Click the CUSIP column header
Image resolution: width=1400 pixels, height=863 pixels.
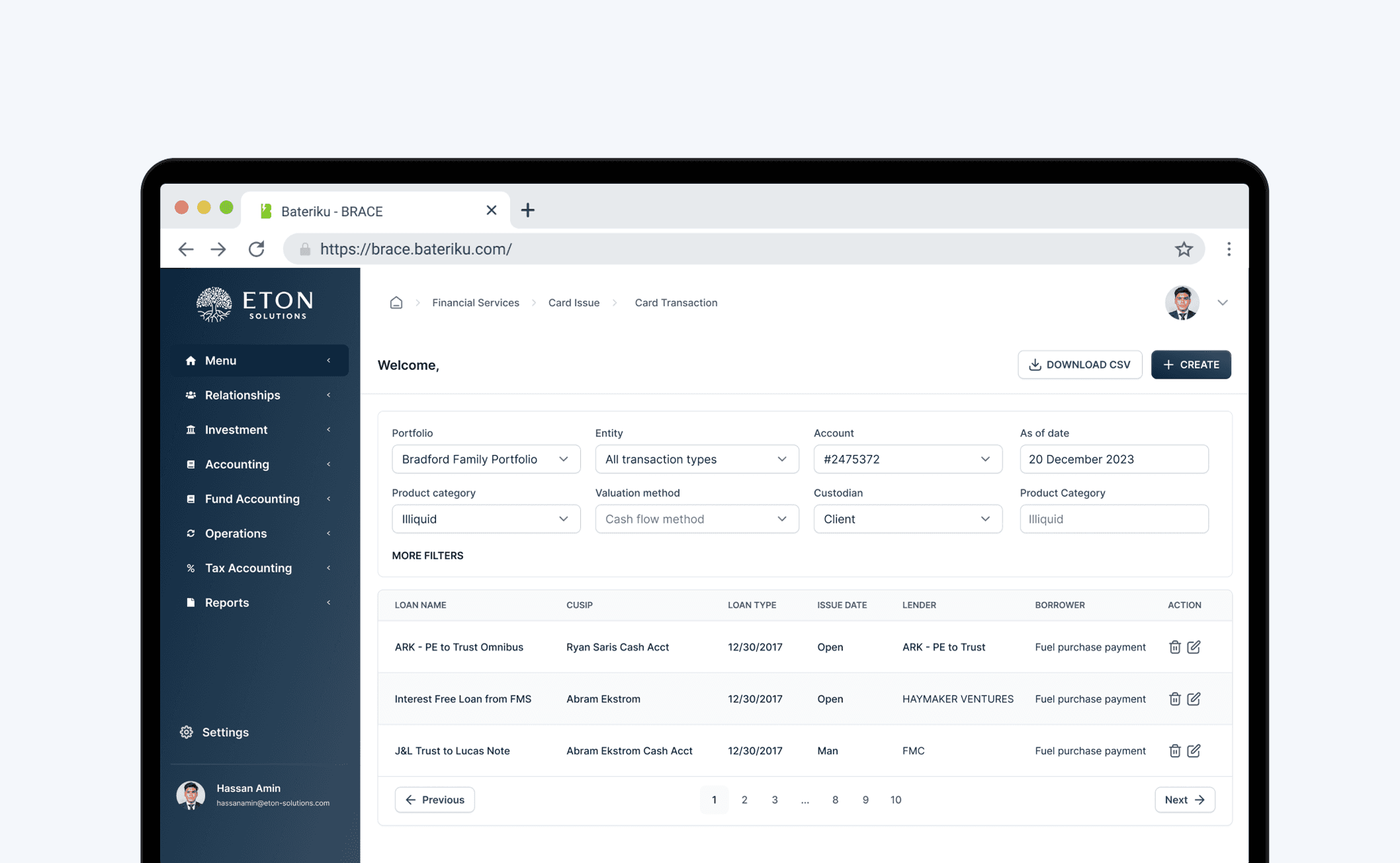point(580,605)
